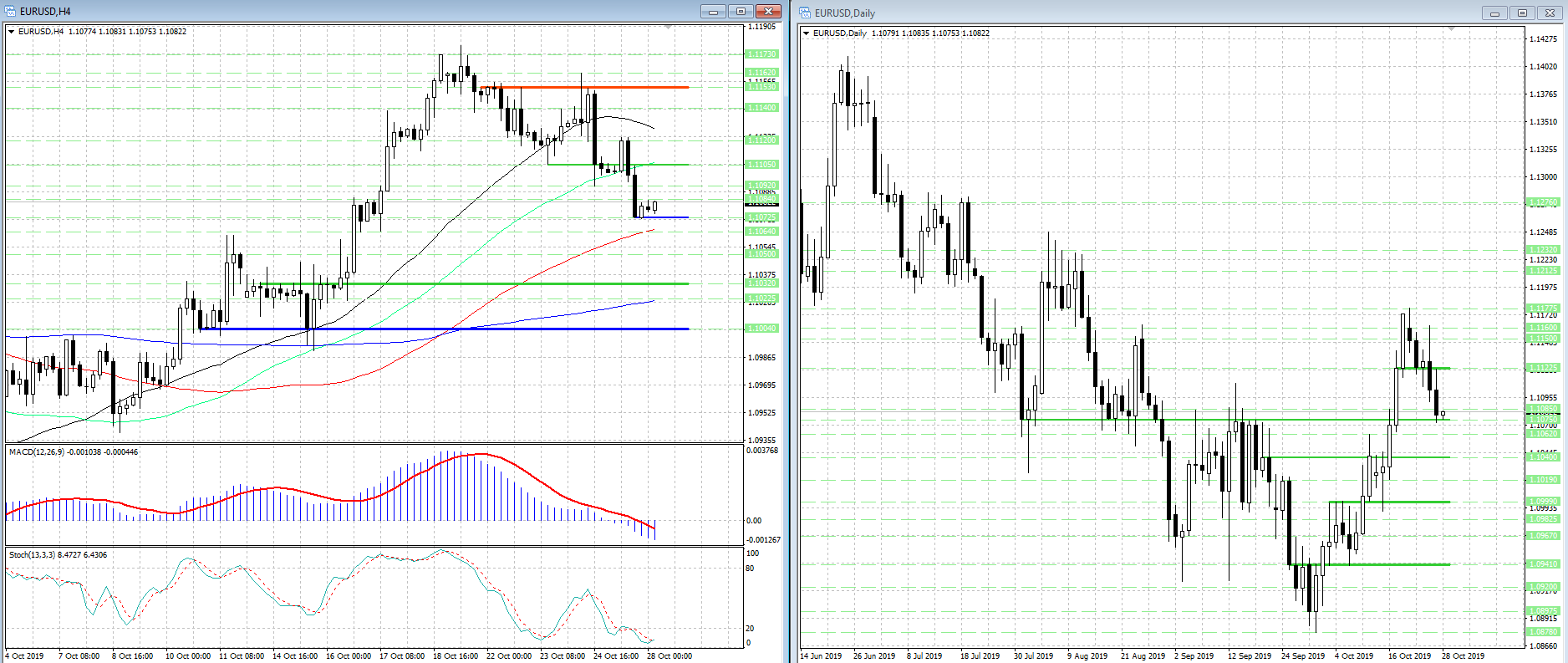Minimize the EURUSD,H4 chart window

[x=713, y=12]
